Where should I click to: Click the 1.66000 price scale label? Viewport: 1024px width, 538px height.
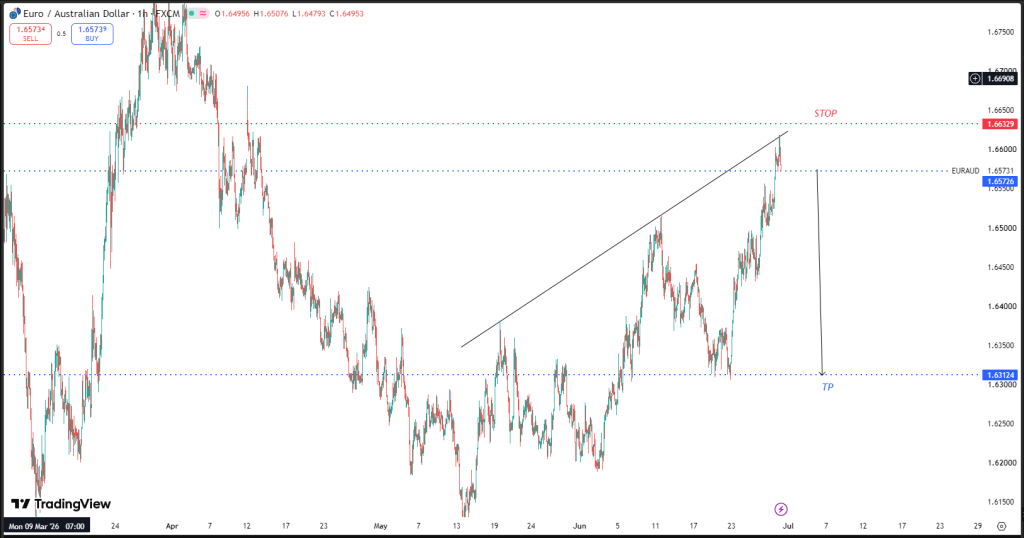pyautogui.click(x=1001, y=150)
